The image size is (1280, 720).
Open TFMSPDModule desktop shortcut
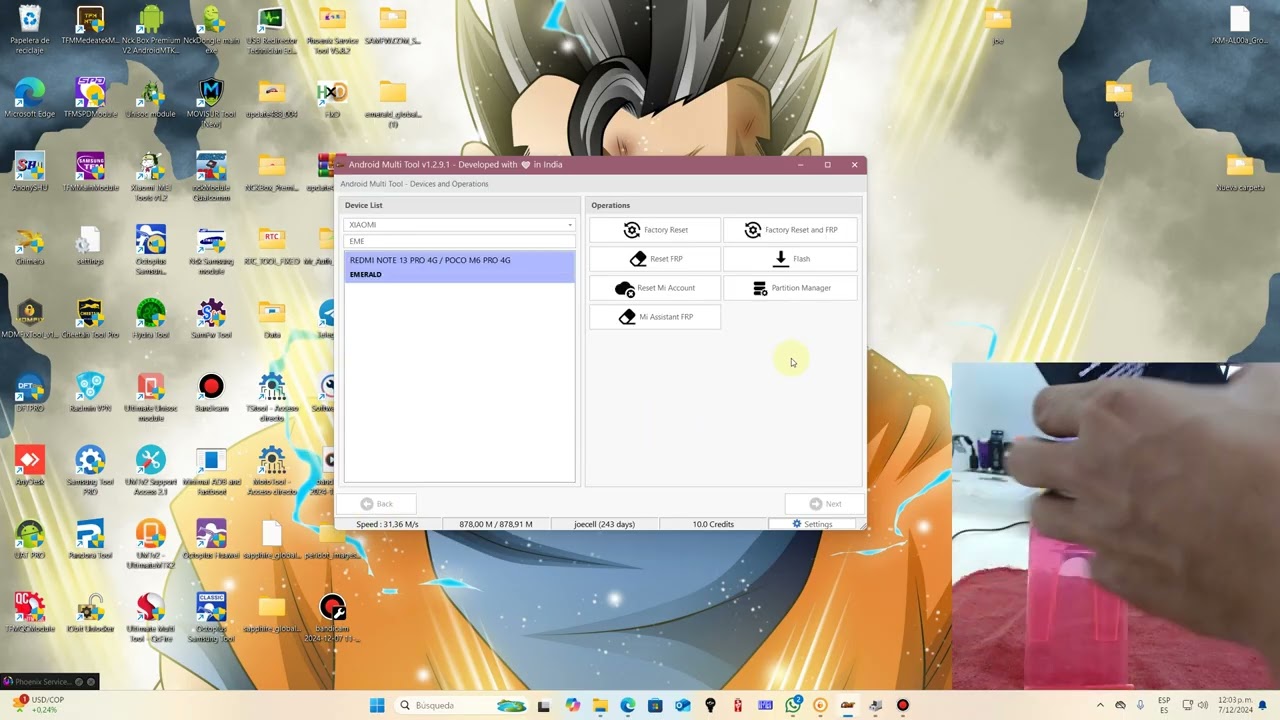[90, 98]
